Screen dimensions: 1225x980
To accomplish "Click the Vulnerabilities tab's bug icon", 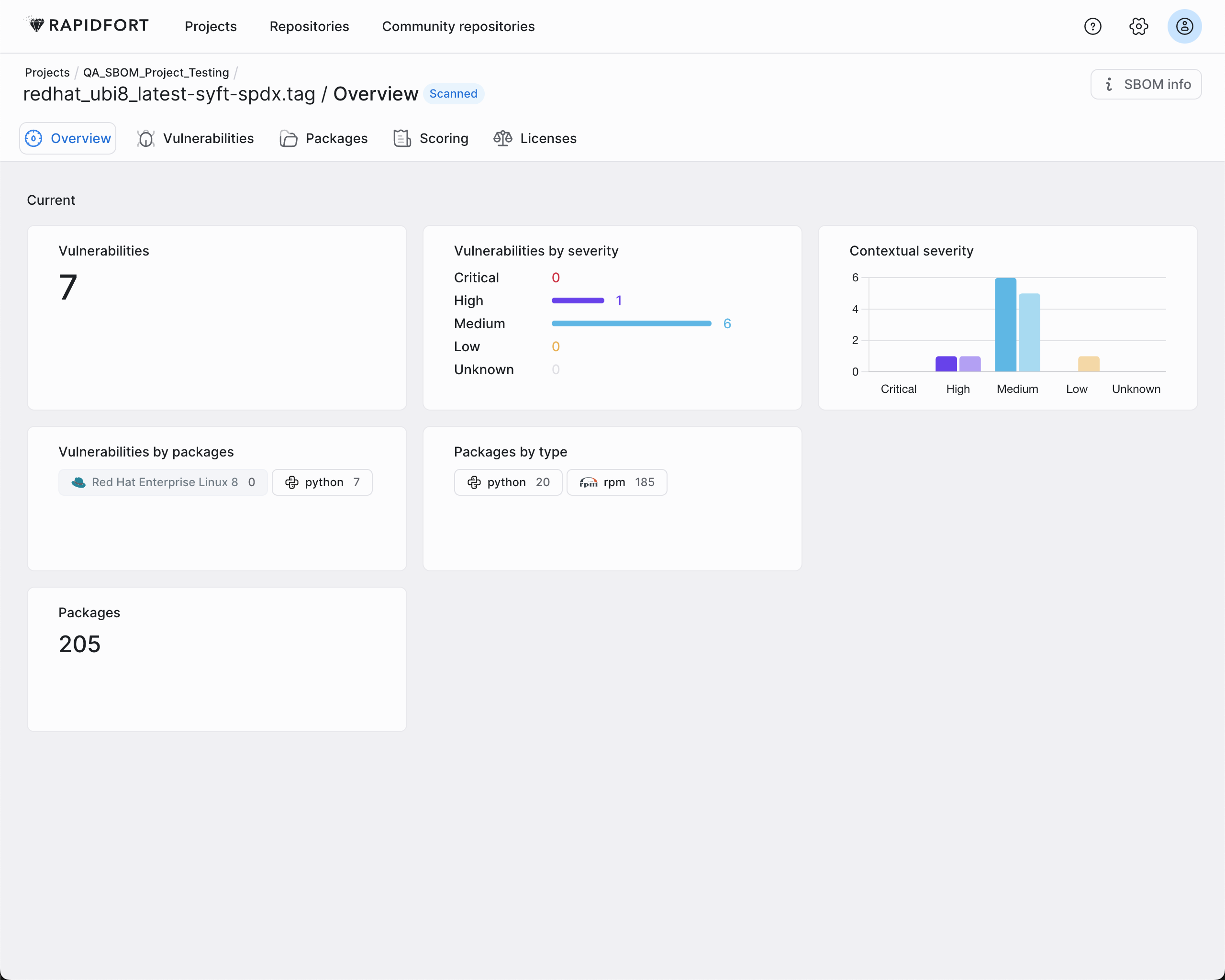I will [146, 138].
